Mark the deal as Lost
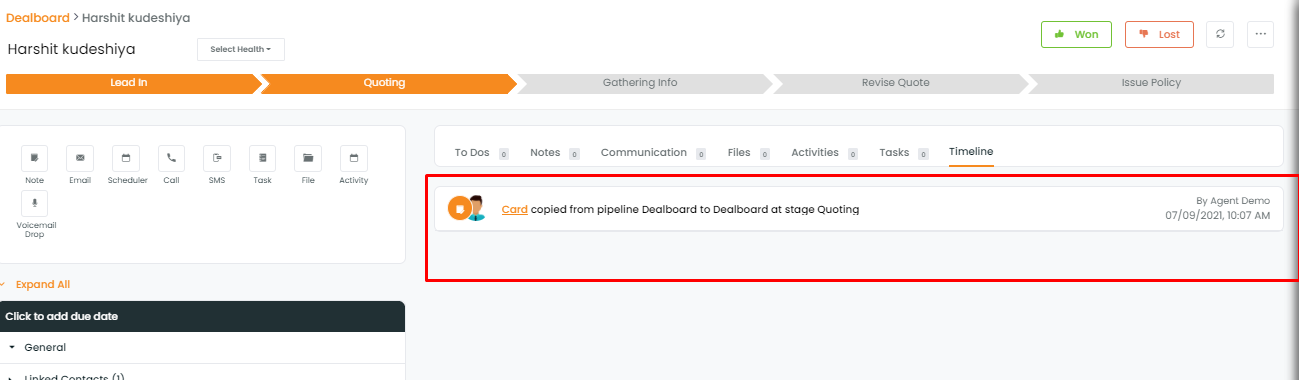 (1159, 34)
